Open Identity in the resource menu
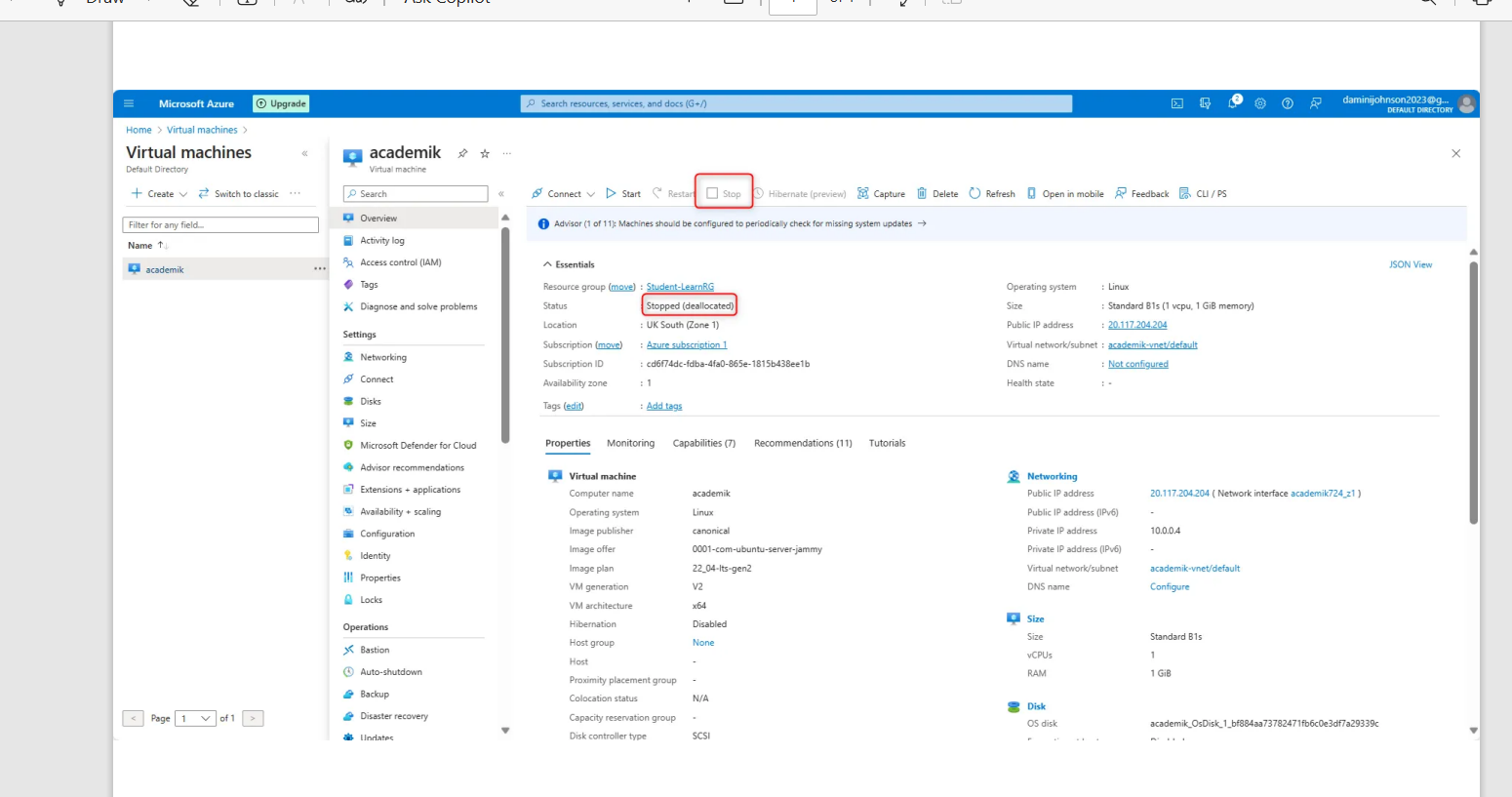Screen dimensions: 1512x797 376,556
